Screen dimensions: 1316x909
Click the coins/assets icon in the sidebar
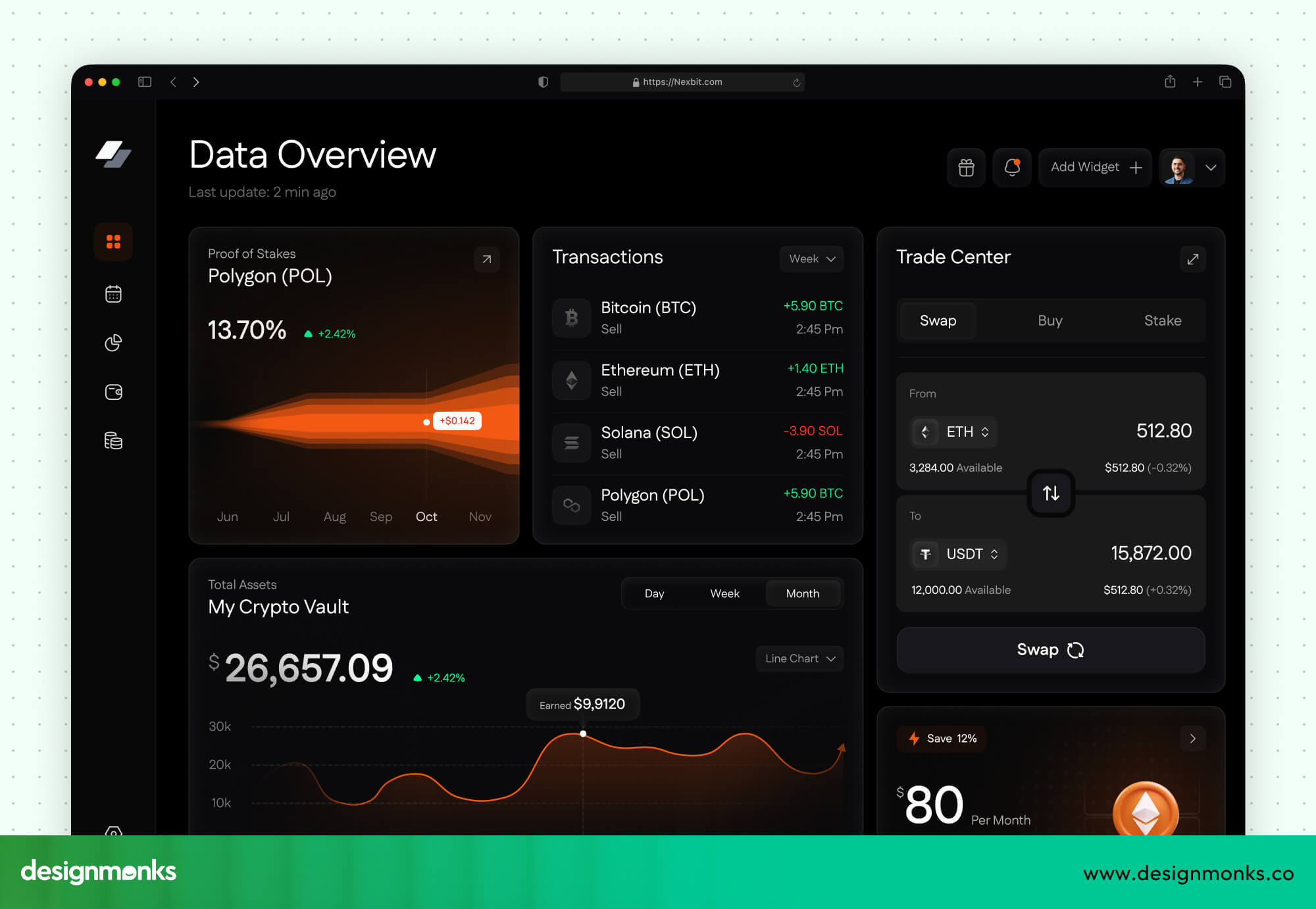pyautogui.click(x=113, y=441)
